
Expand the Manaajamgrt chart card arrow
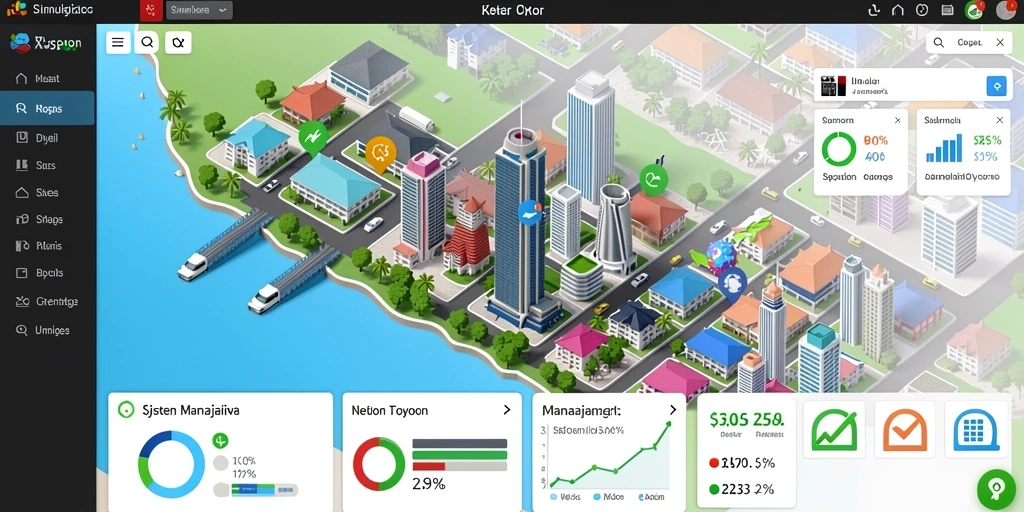coord(673,410)
